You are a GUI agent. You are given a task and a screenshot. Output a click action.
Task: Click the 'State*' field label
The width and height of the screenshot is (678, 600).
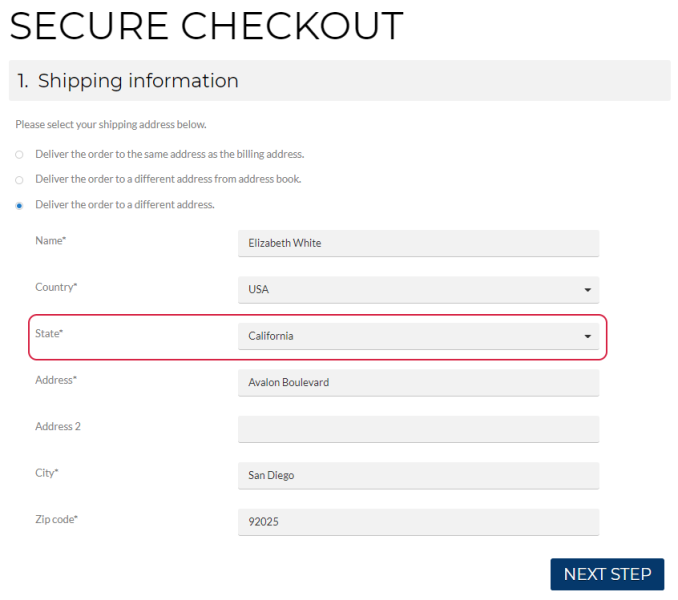pyautogui.click(x=49, y=333)
